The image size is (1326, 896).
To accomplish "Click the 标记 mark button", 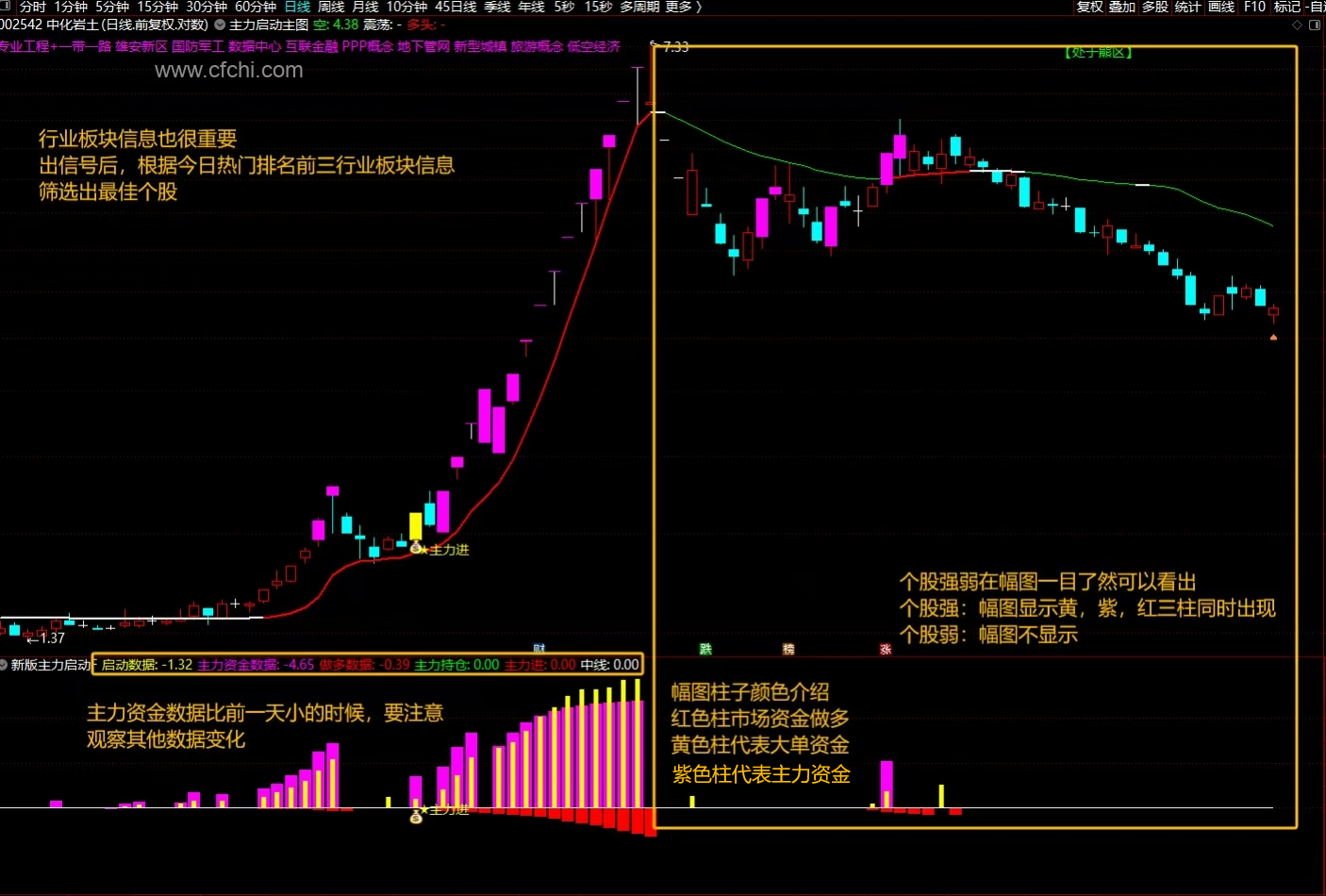I will pos(1287,7).
